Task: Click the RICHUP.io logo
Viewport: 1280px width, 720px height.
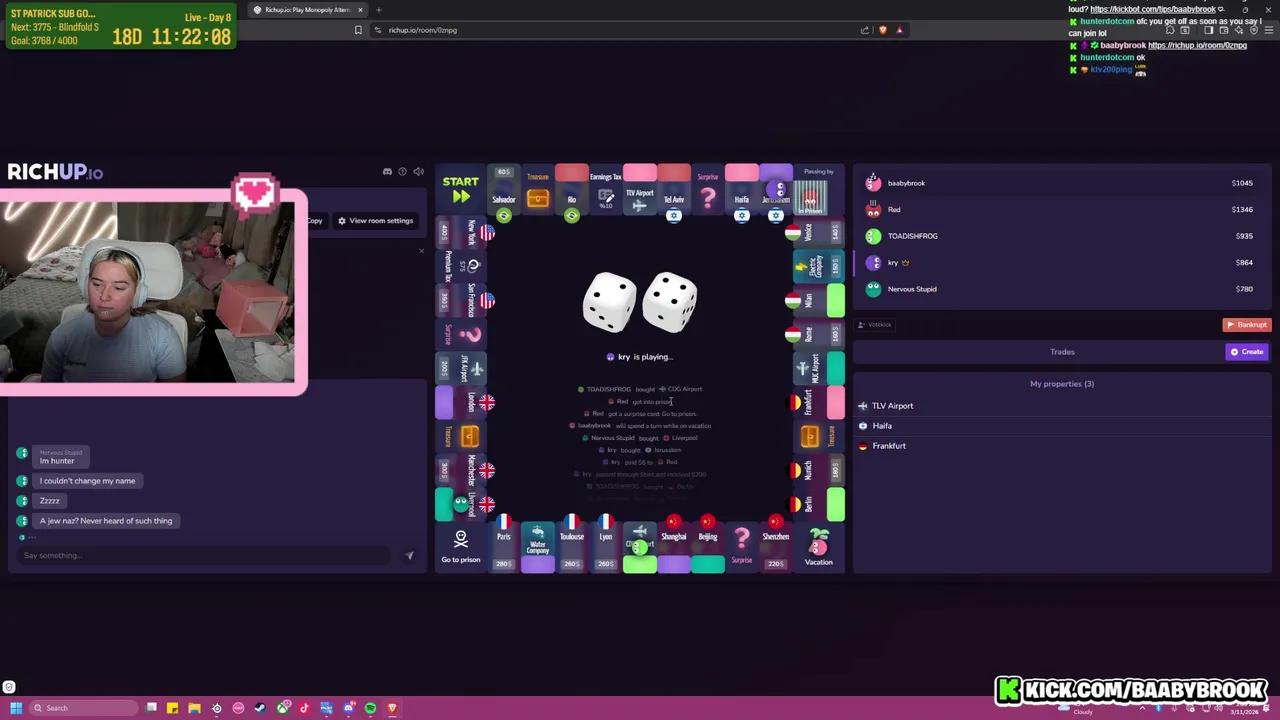Action: (x=55, y=172)
